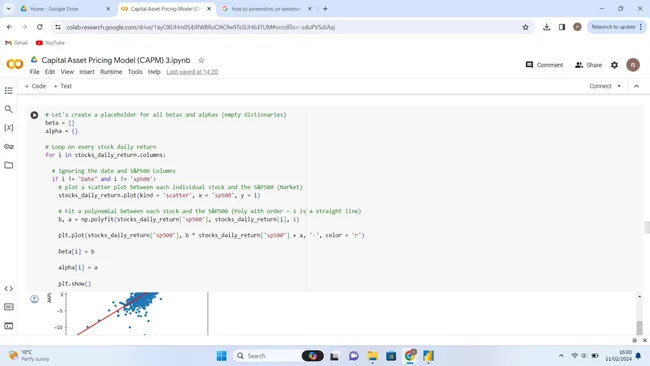Screen dimensions: 650x366
Task: Add a new Code cell
Action: 35,86
